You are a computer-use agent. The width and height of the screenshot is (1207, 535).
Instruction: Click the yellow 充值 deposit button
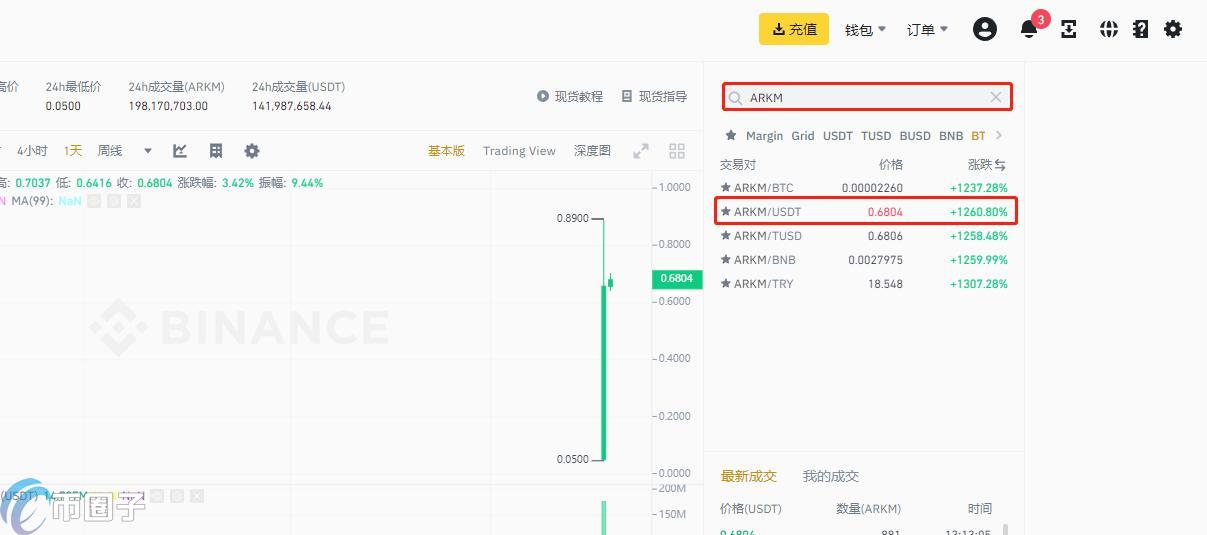click(794, 29)
